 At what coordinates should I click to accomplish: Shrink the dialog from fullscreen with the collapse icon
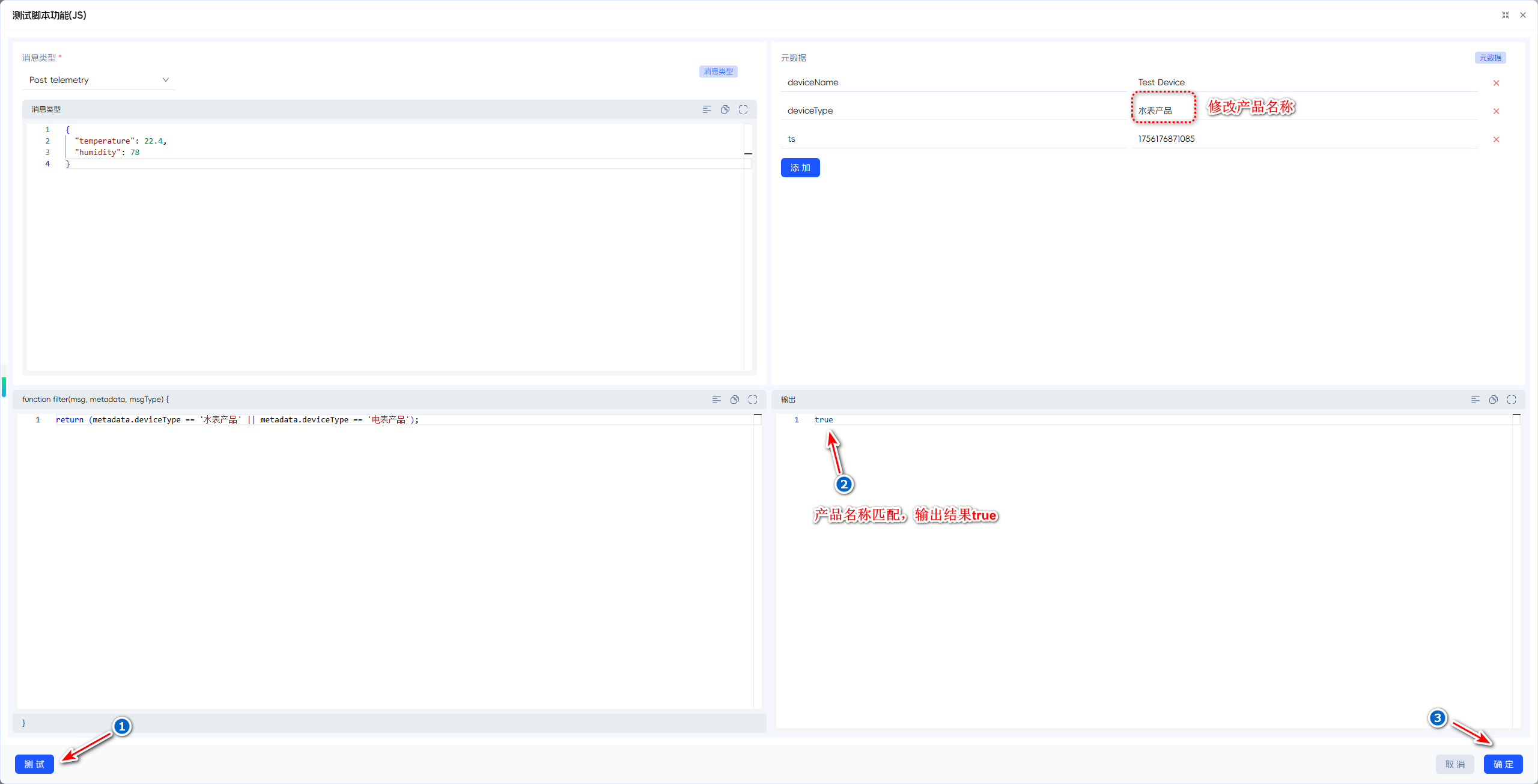1506,15
